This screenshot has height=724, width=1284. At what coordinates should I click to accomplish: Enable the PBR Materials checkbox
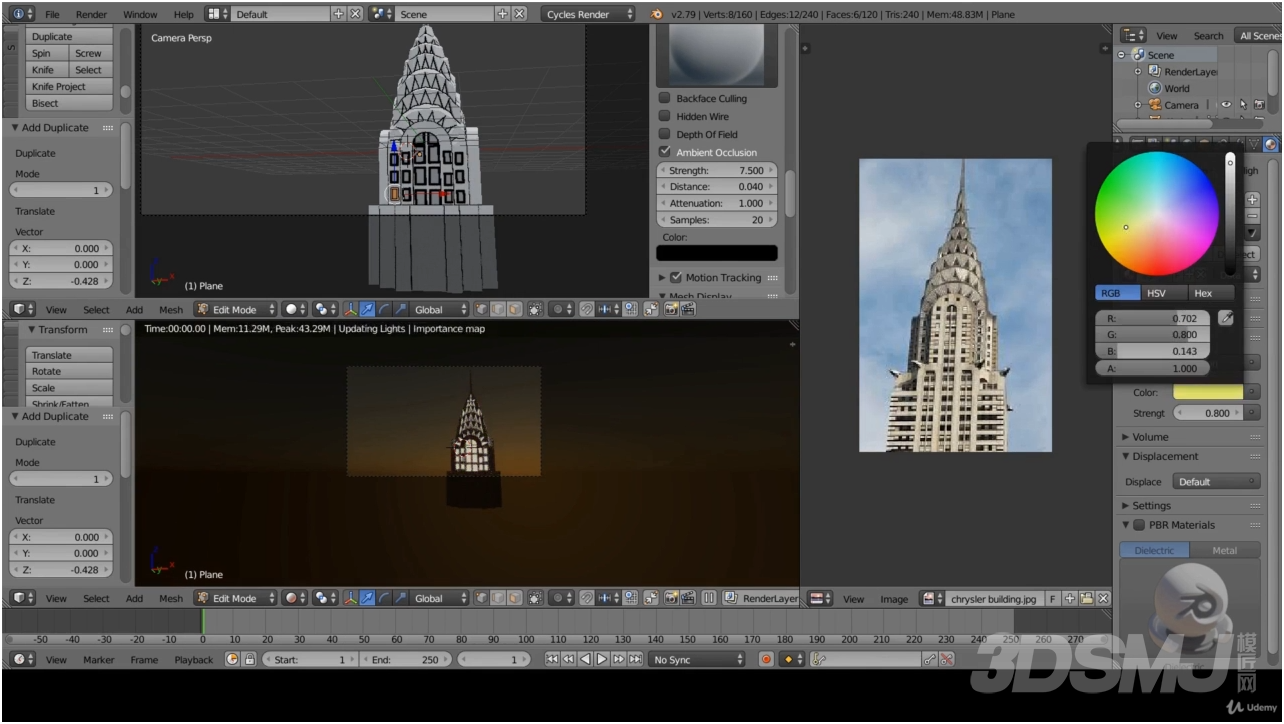(1138, 525)
